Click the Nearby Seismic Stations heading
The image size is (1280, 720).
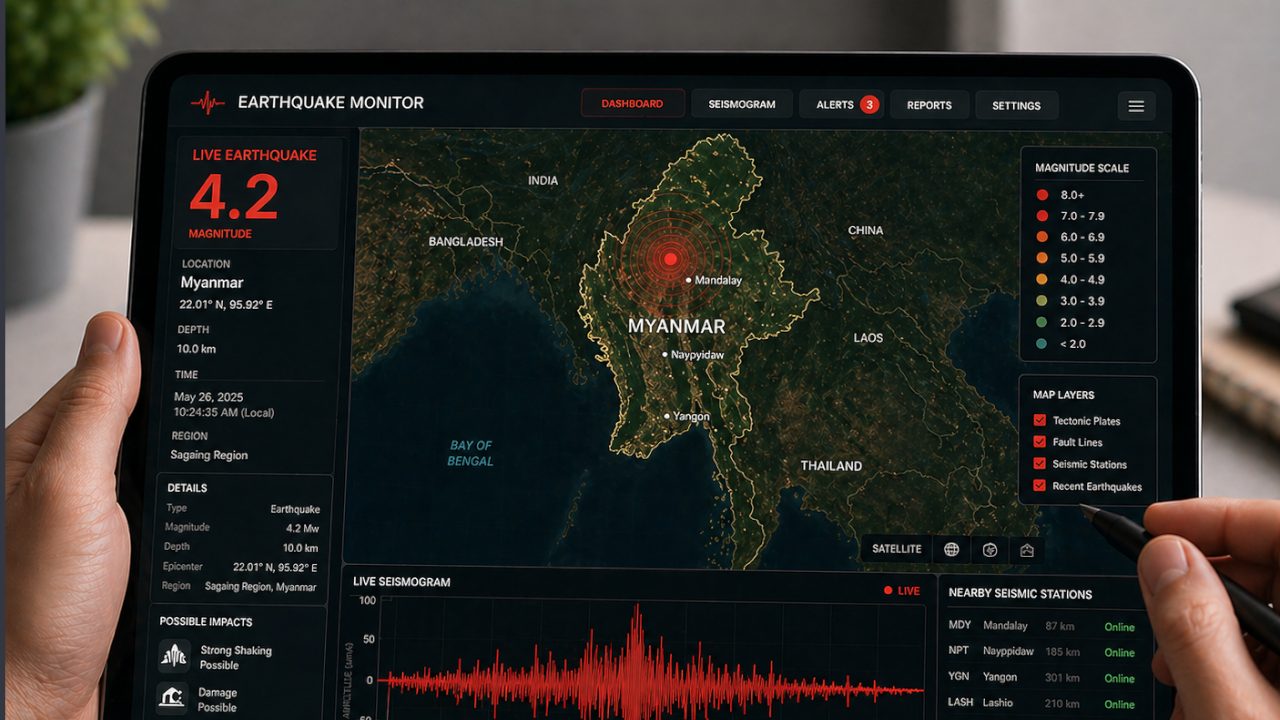(1020, 594)
